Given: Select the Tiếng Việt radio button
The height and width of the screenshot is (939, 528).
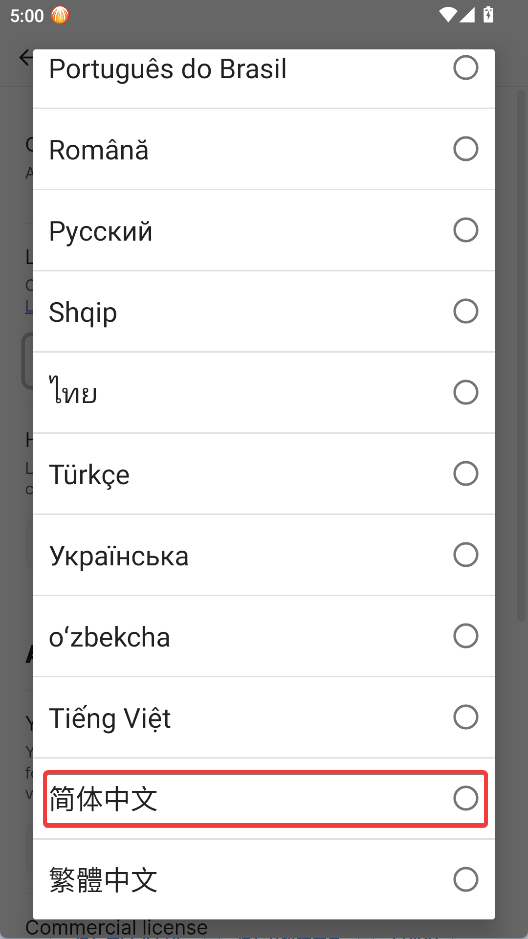Looking at the screenshot, I should pos(465,717).
